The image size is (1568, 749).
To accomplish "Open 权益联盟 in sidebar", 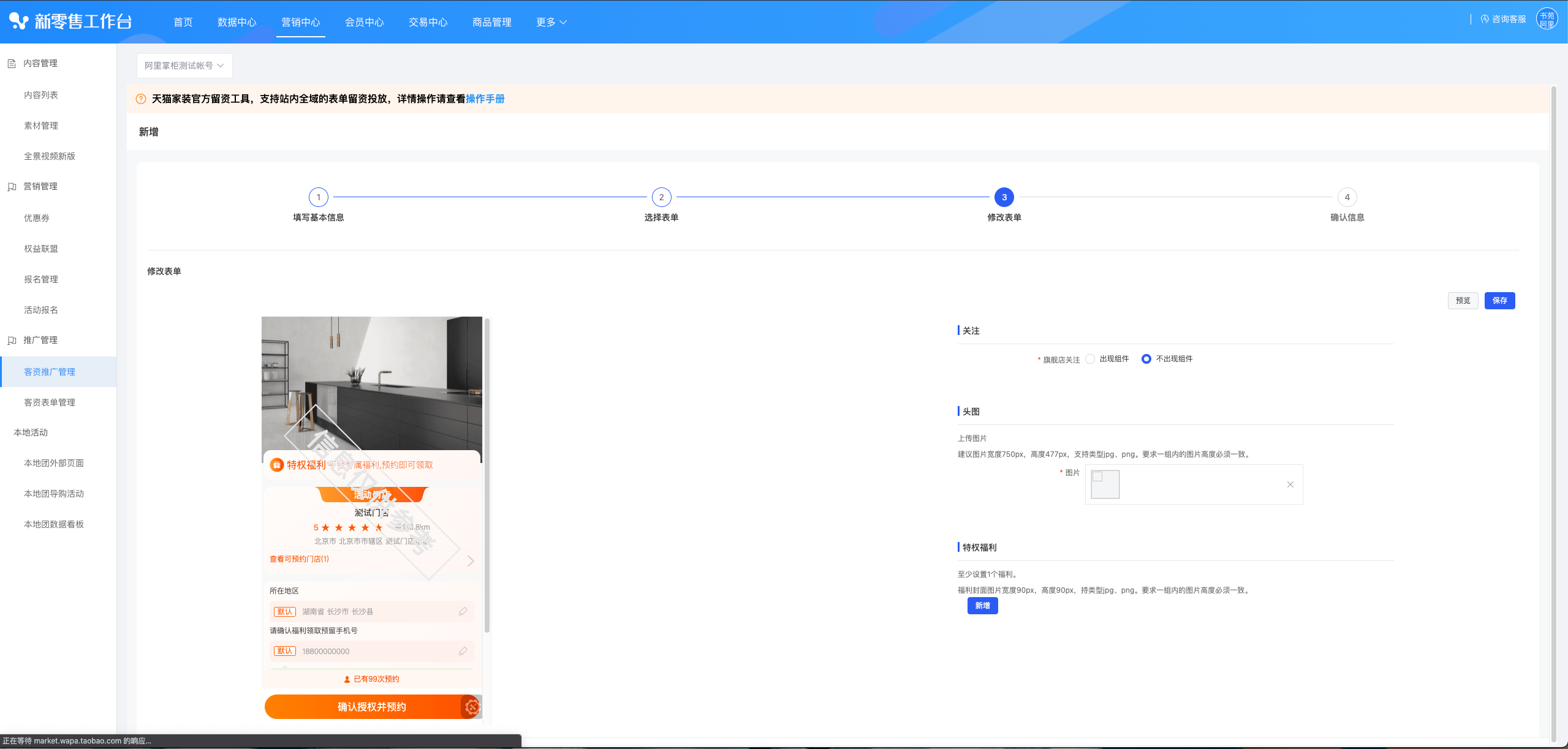I will (x=41, y=249).
